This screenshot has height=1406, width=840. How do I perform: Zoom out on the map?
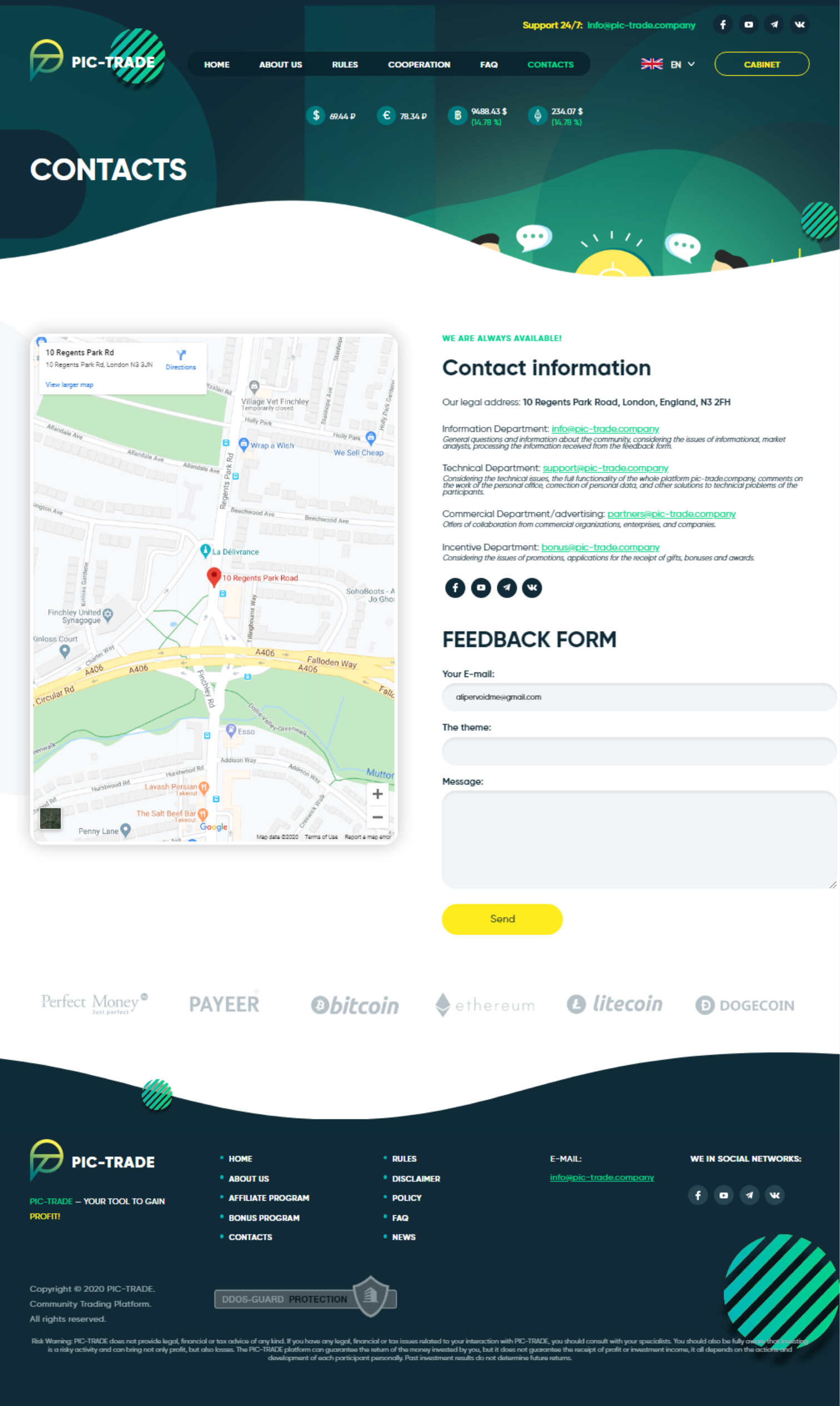[377, 817]
